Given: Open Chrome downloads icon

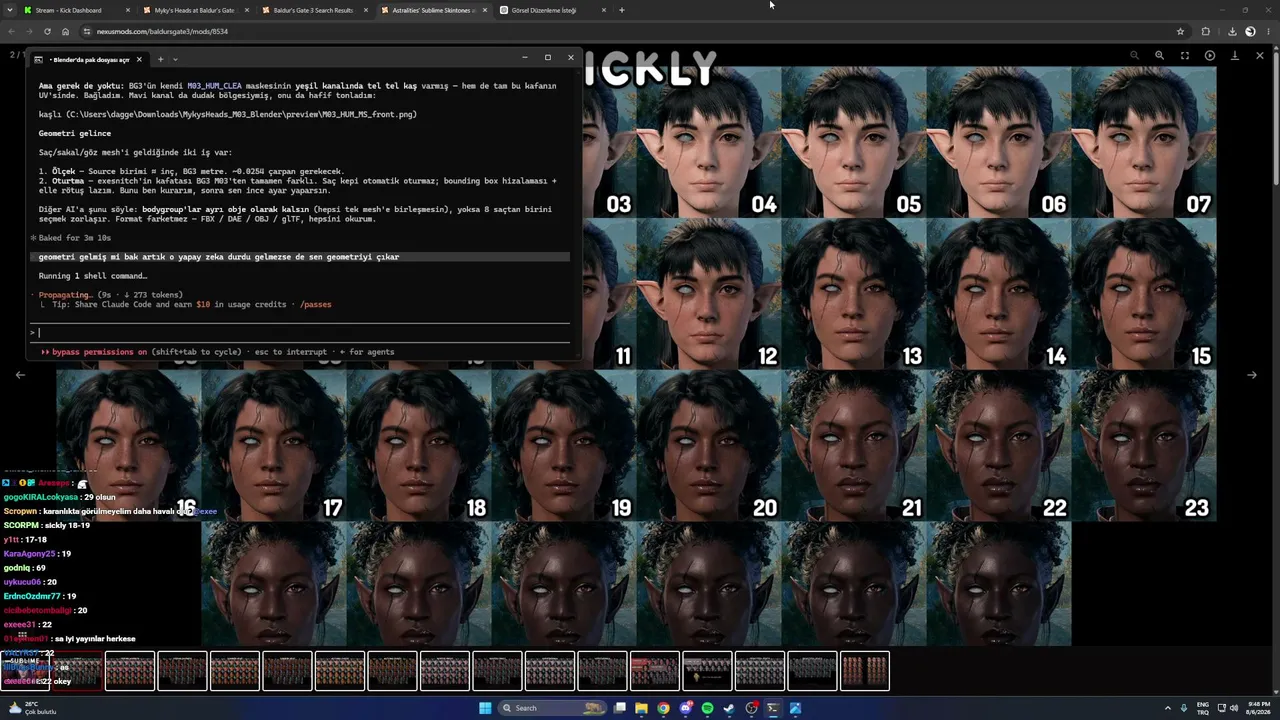Looking at the screenshot, I should point(1232,31).
